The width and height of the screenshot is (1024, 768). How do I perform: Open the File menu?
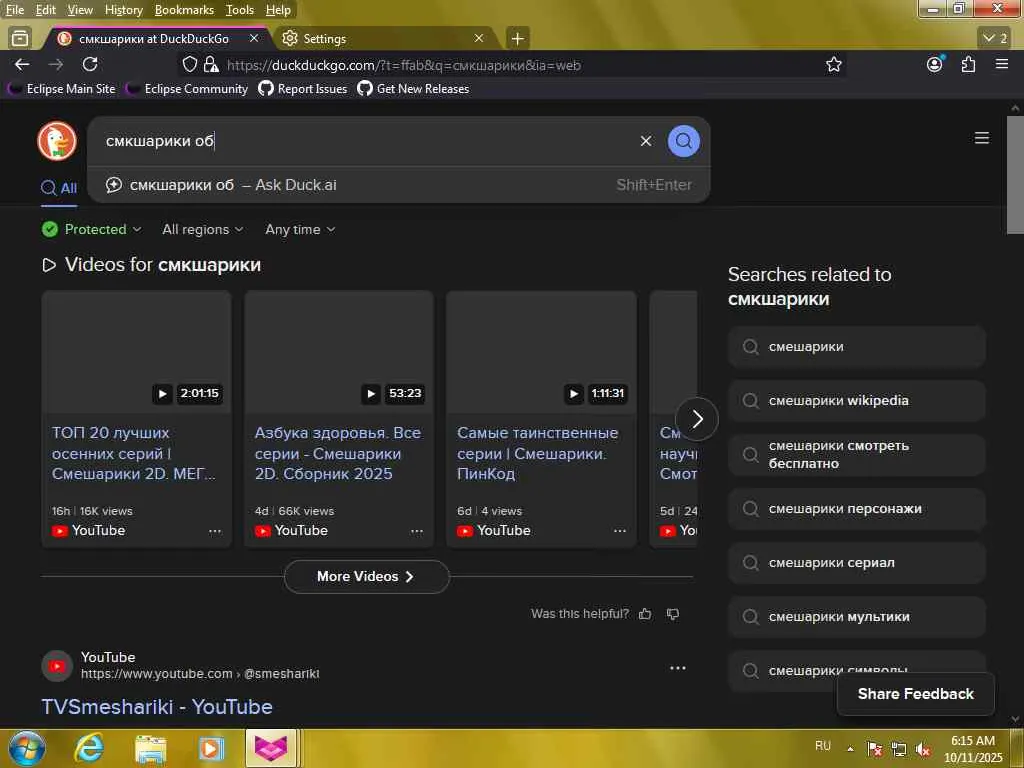tap(14, 10)
